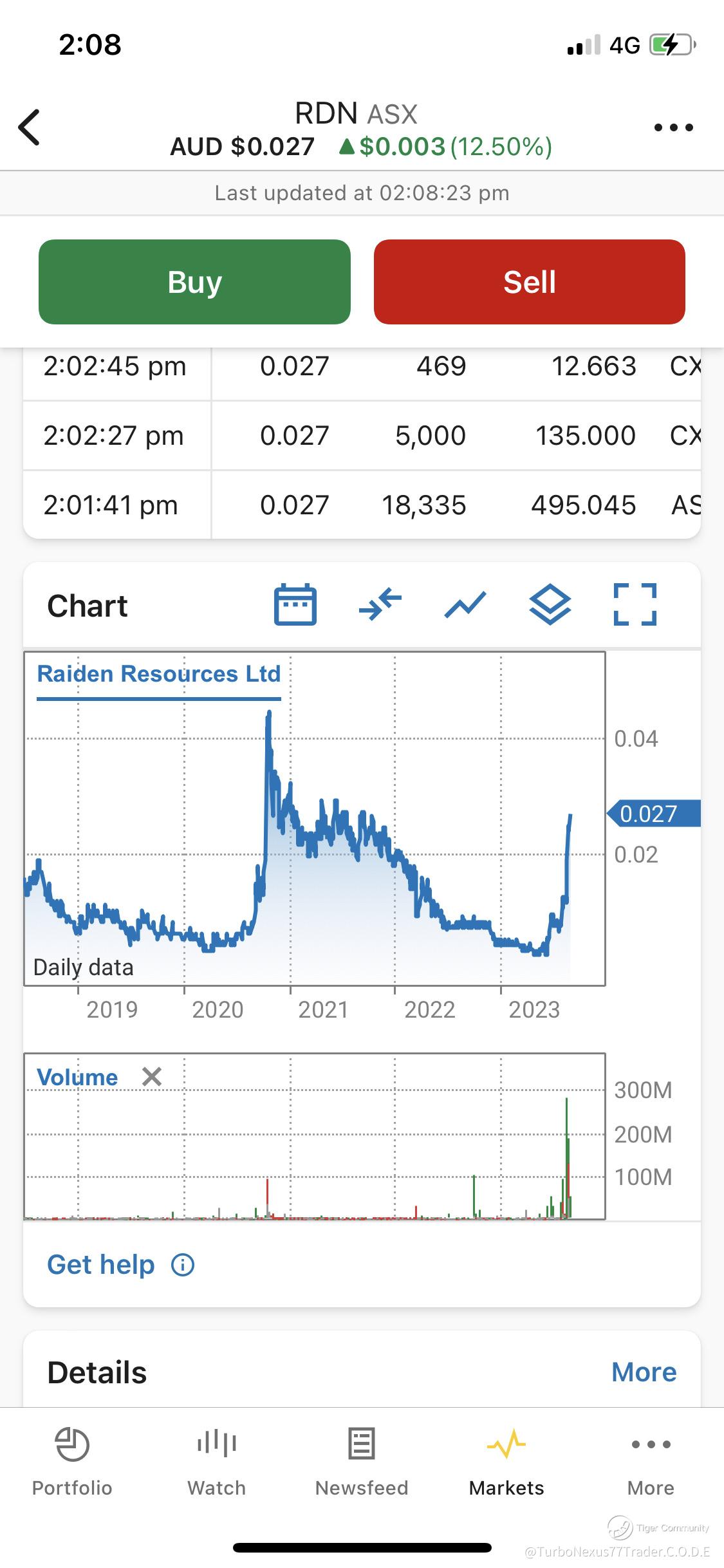The height and width of the screenshot is (1568, 724).
Task: Open the Newsfeed tab
Action: coord(362,1462)
